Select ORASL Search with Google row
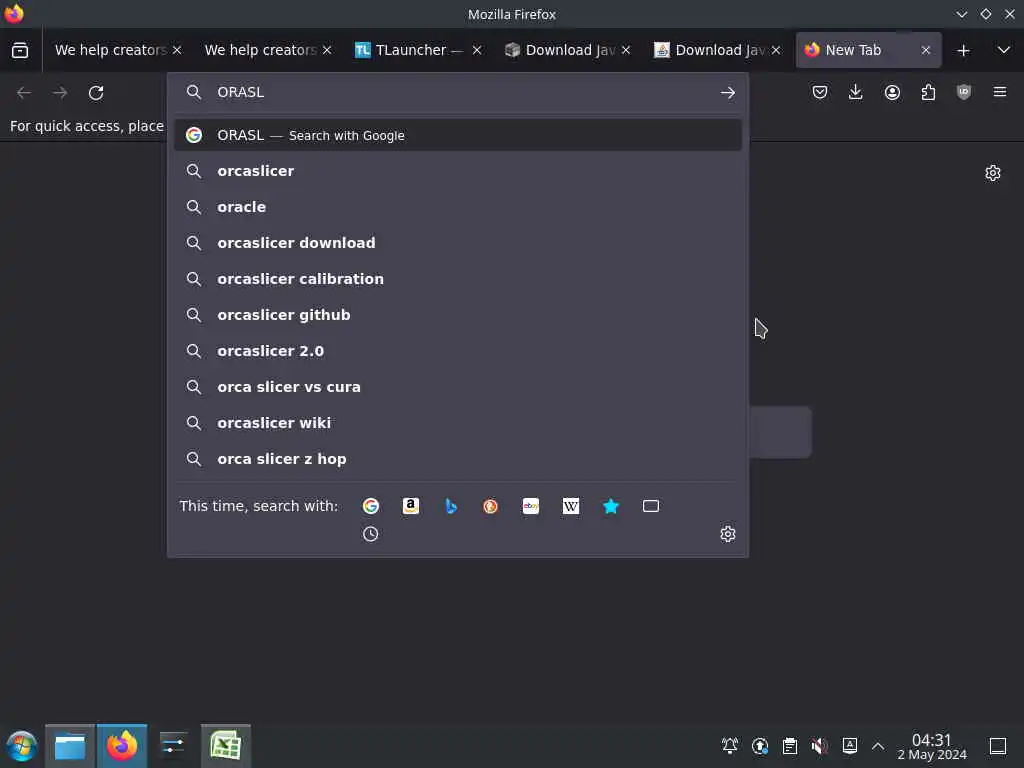The width and height of the screenshot is (1024, 768). [458, 135]
